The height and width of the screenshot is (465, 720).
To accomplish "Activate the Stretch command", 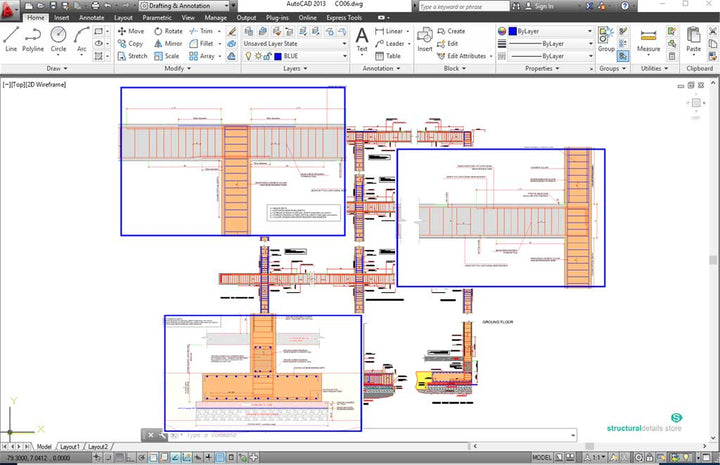I will tap(132, 56).
